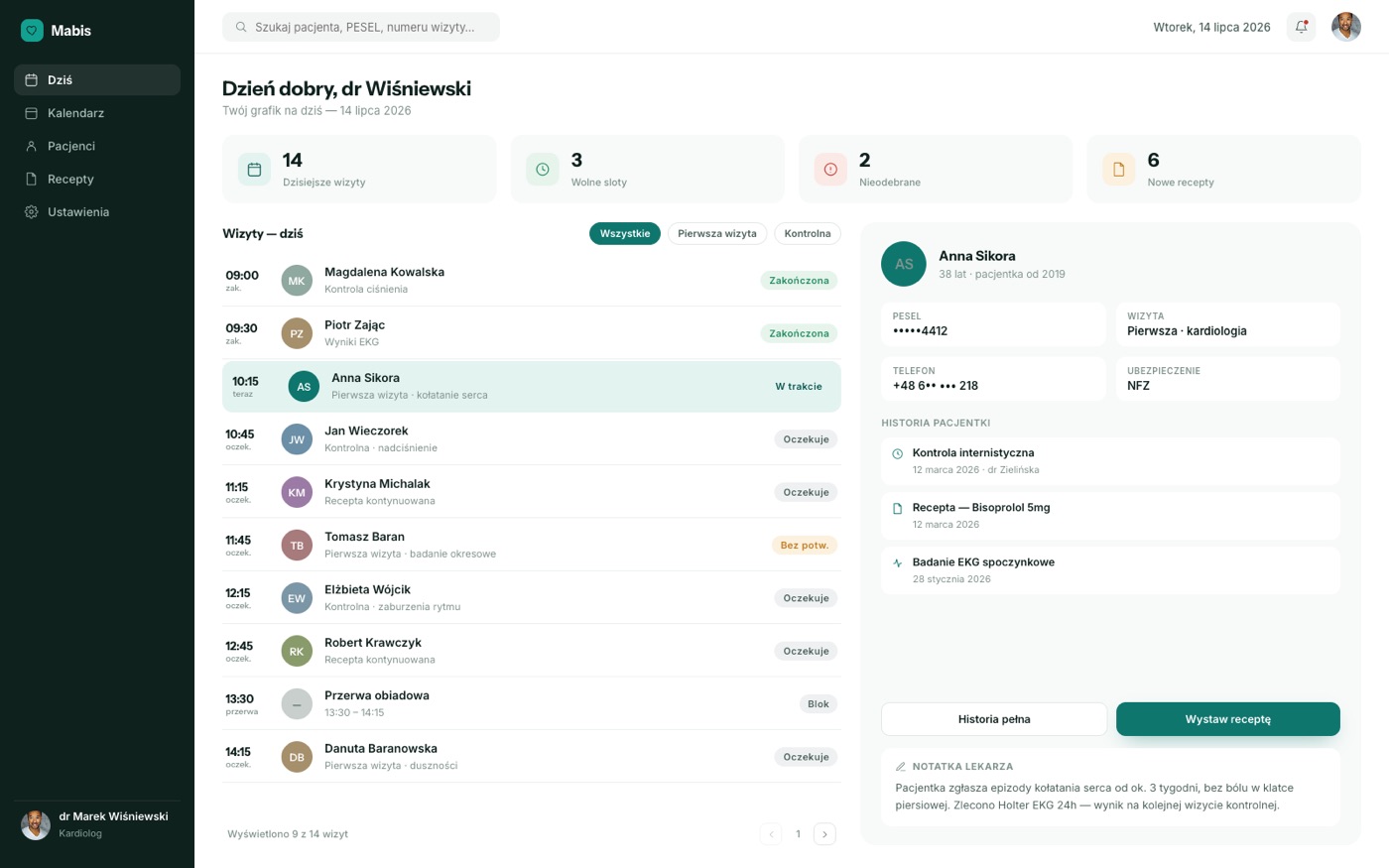Screen dimensions: 1389x868
Task: Click the Wystaw receptę button
Action: click(x=1228, y=719)
